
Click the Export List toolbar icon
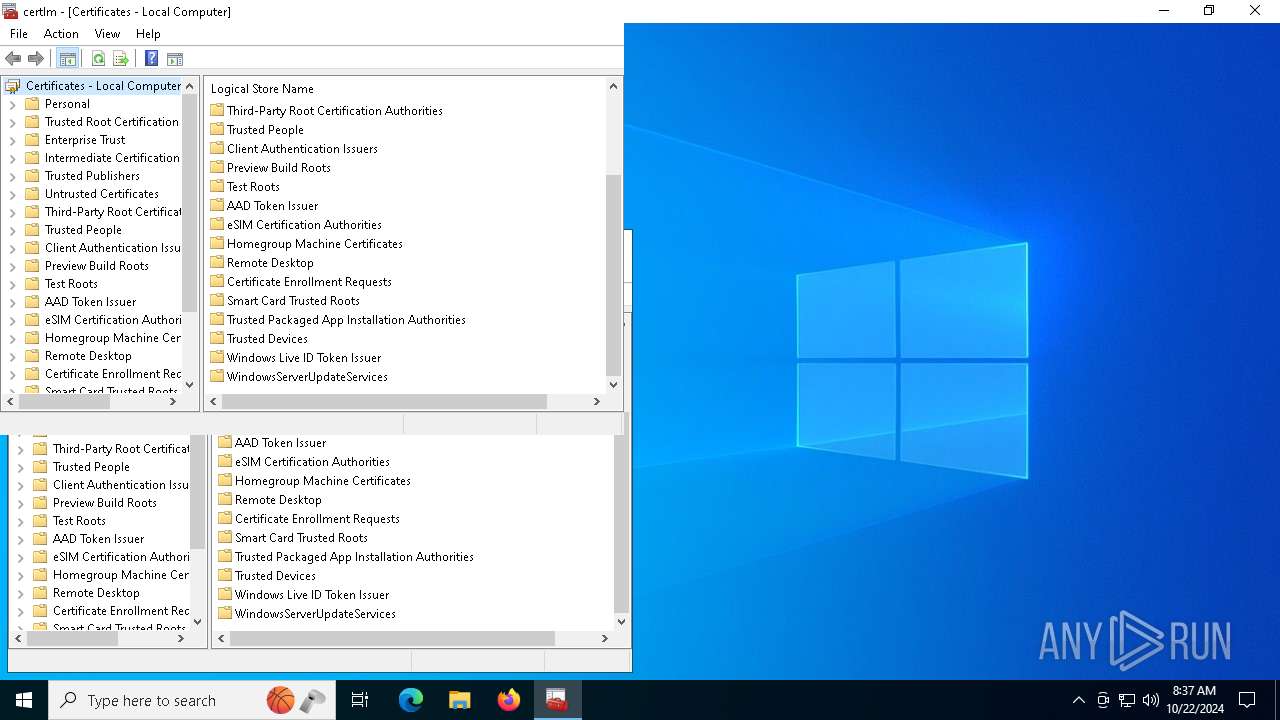[x=121, y=59]
